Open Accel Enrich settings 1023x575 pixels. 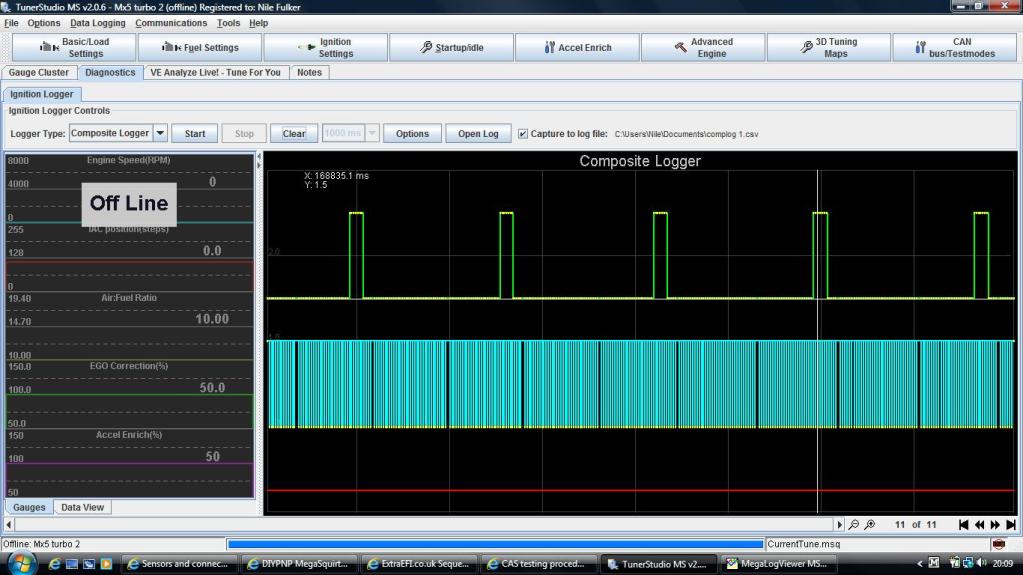pos(577,47)
